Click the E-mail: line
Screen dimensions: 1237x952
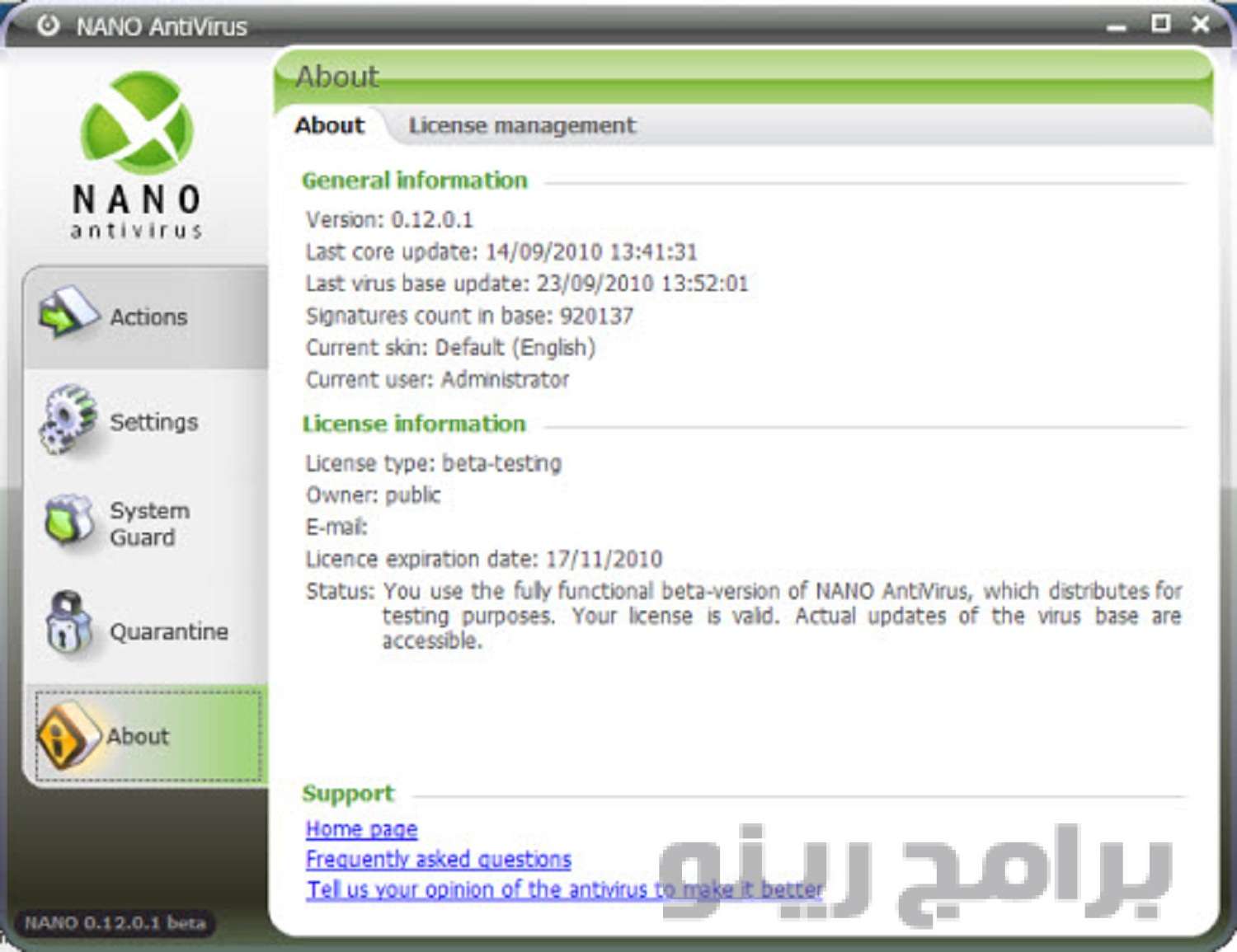click(336, 527)
